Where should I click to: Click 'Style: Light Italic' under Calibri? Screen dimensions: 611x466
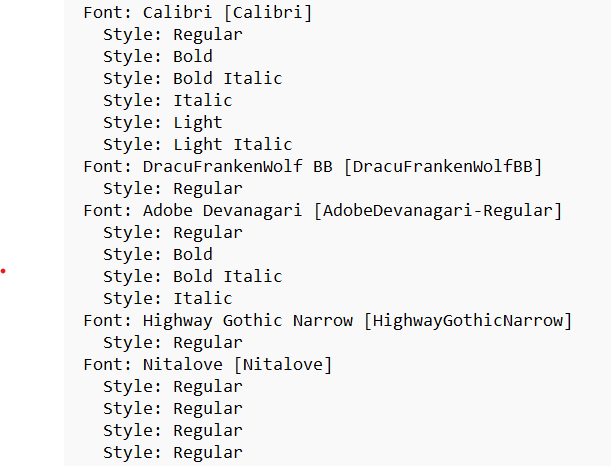[198, 145]
